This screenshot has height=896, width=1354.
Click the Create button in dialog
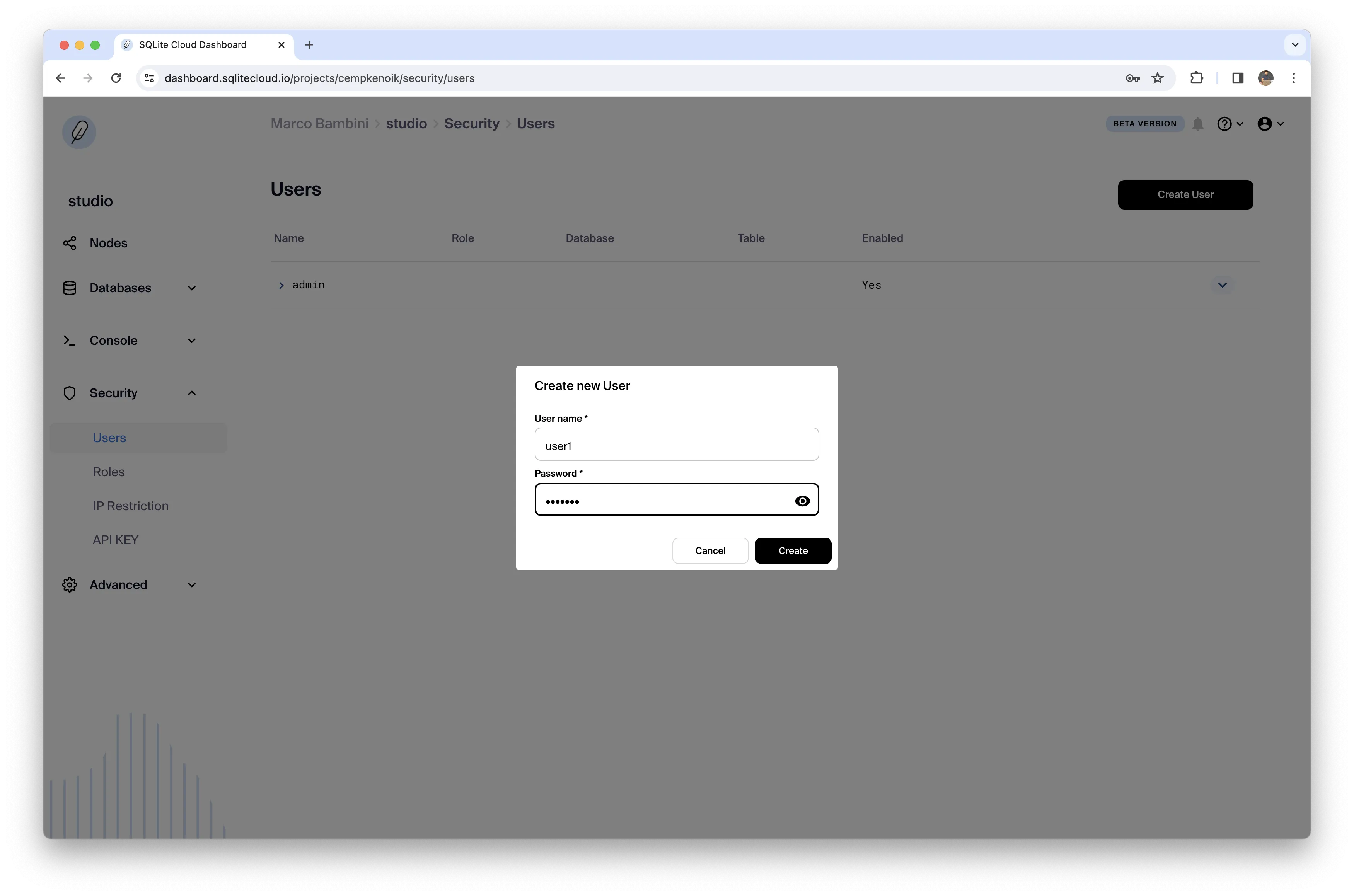[x=793, y=550]
